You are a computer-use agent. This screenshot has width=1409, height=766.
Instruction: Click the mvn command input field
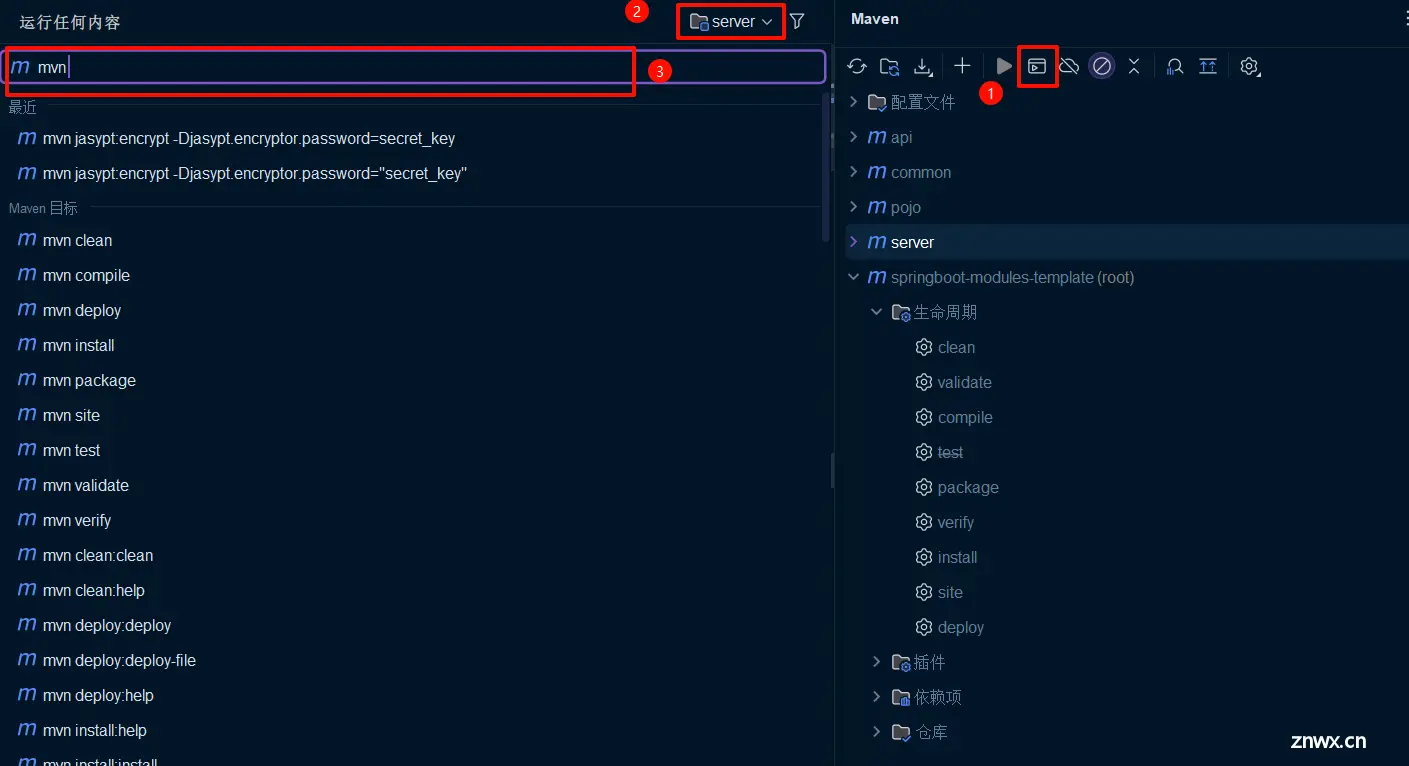coord(416,67)
